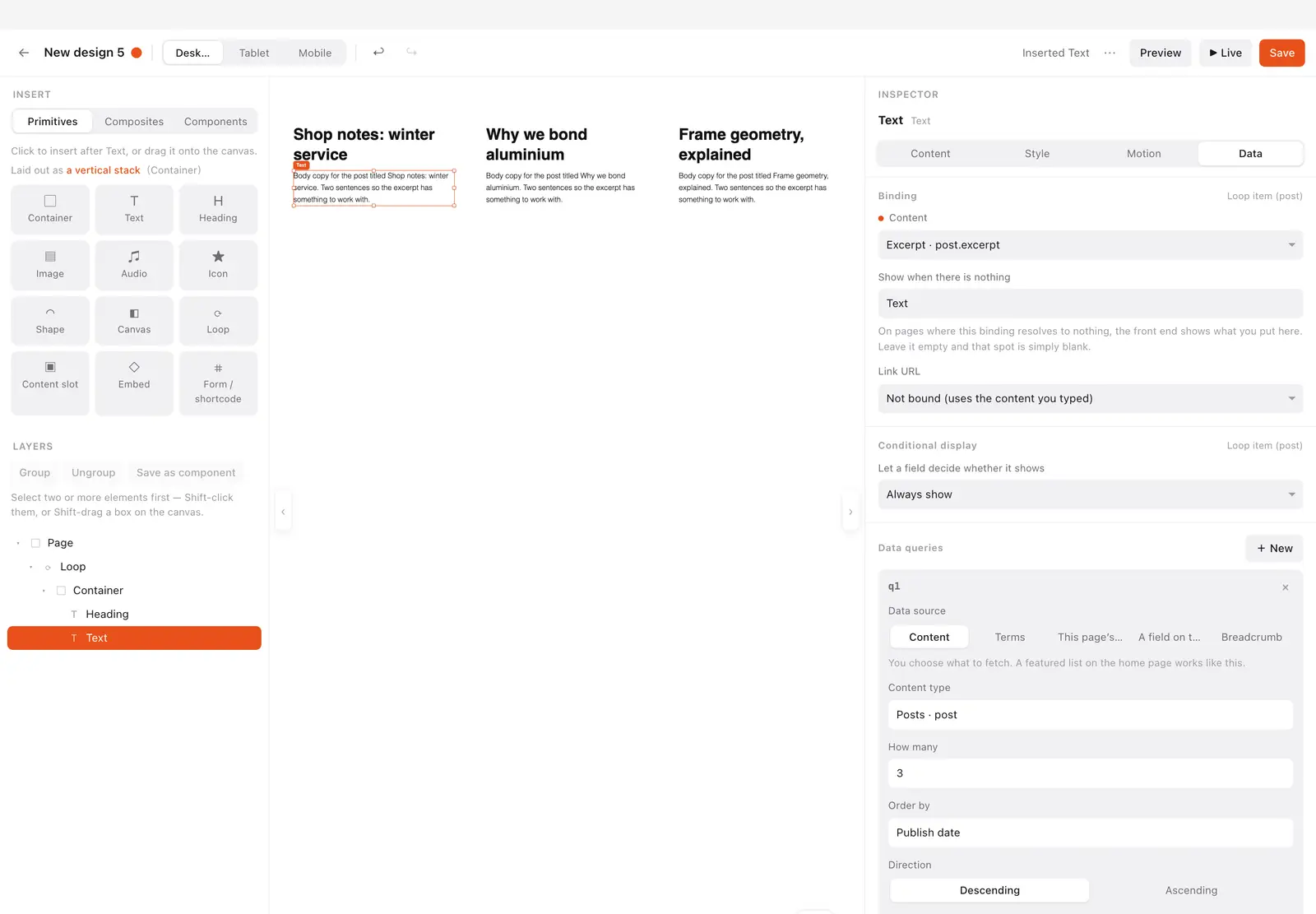Viewport: 1316px width, 914px height.
Task: Insert a Loop primitive
Action: 218,321
